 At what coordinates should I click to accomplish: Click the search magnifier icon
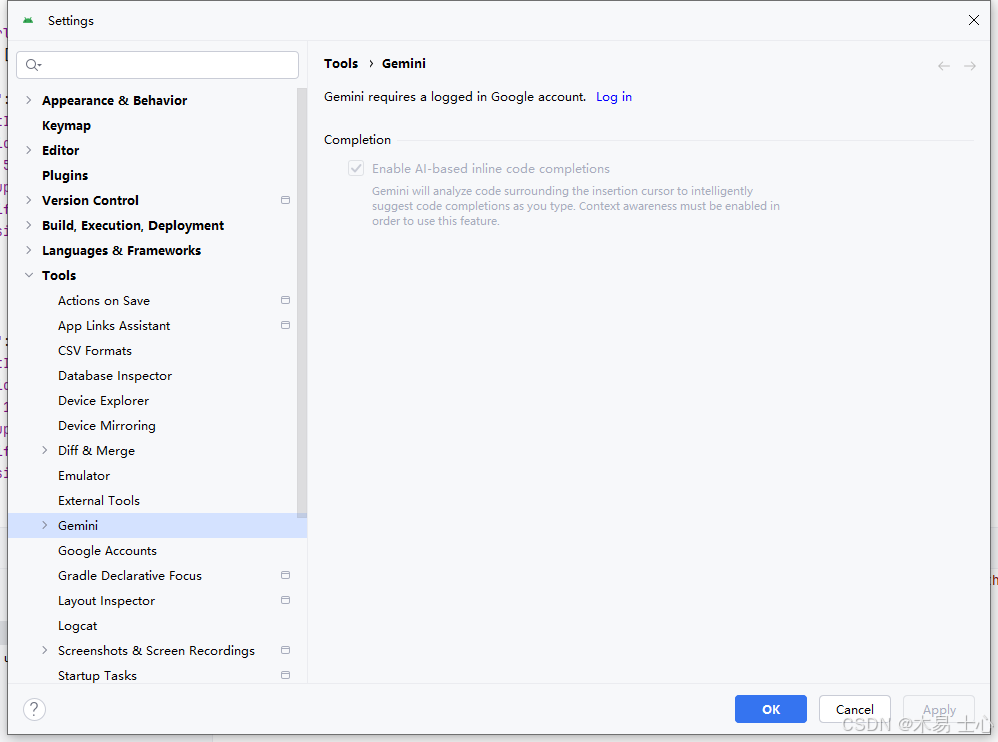[32, 65]
